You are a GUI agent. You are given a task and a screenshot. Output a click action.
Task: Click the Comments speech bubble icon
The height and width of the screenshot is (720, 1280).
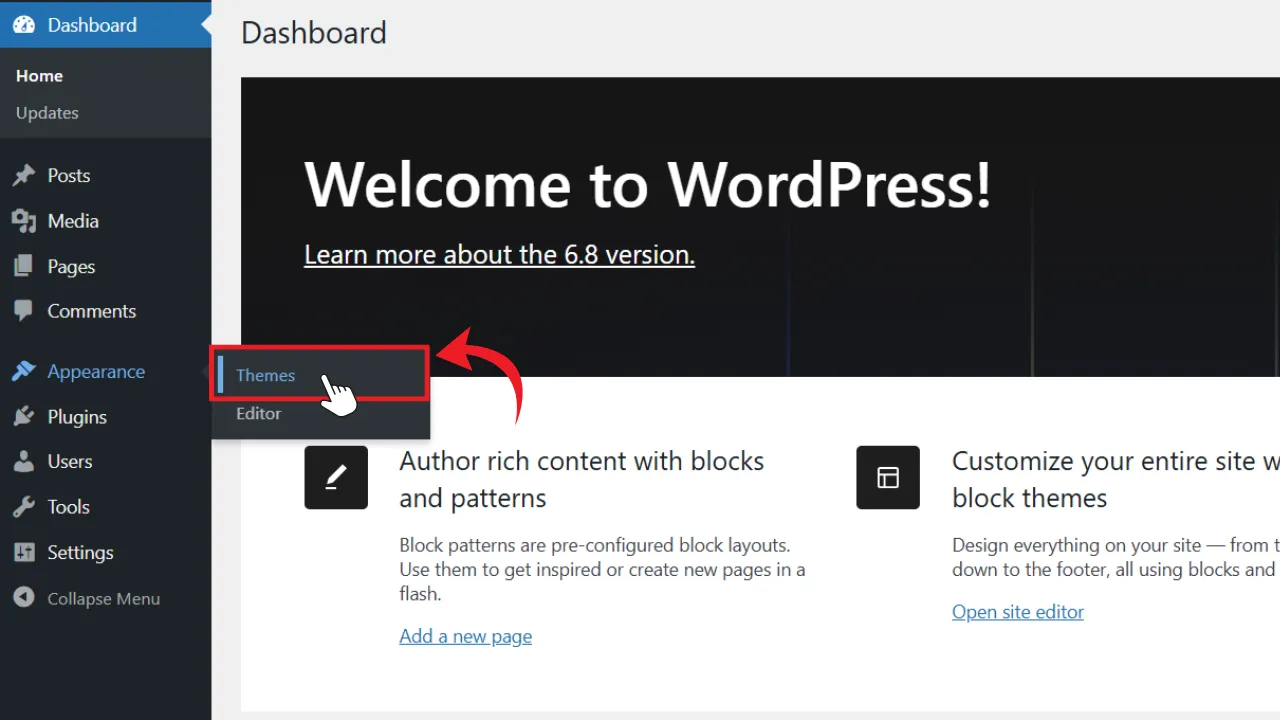[x=23, y=312]
